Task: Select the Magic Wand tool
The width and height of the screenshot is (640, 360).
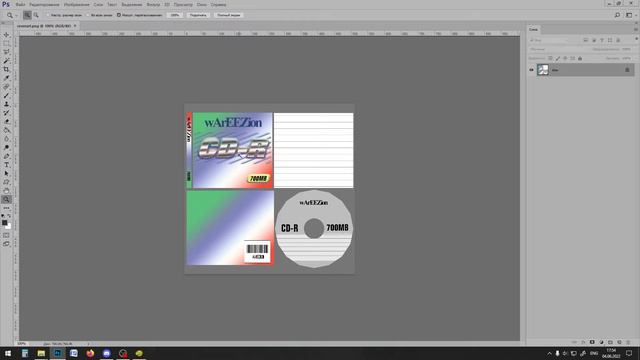Action: click(x=6, y=60)
